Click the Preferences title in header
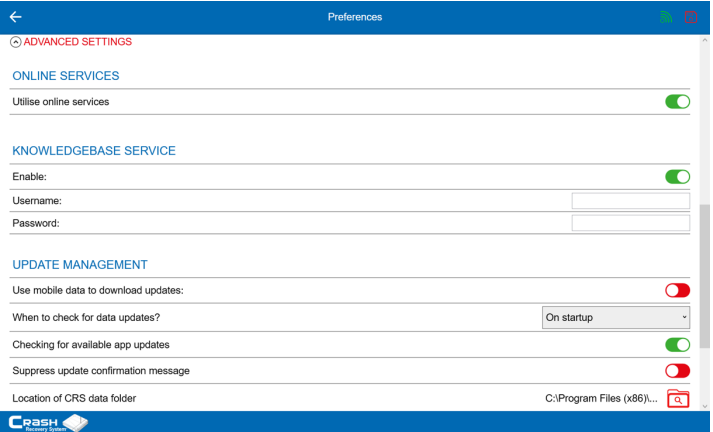This screenshot has width=713, height=432. pos(355,17)
